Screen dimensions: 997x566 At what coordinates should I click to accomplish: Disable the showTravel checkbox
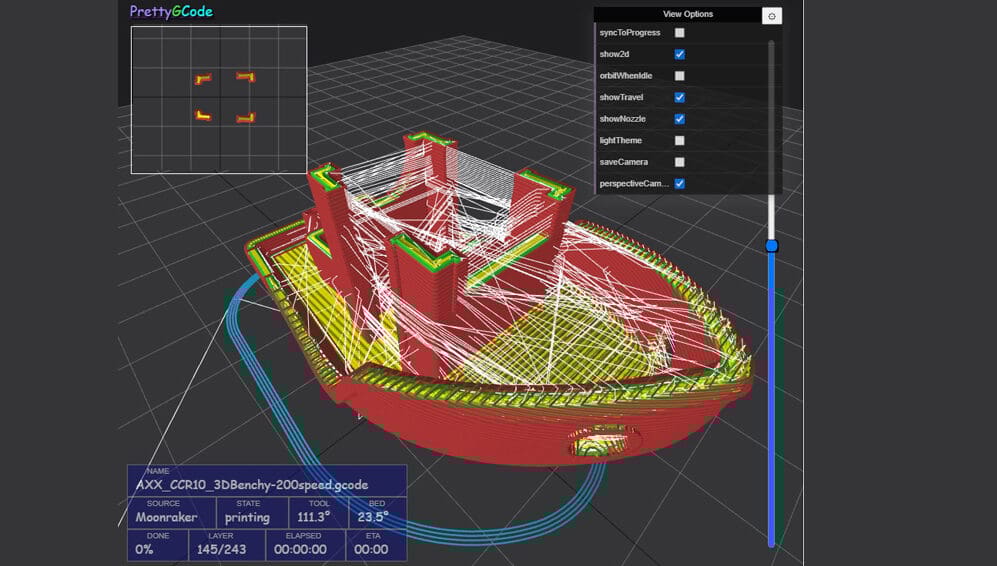[x=680, y=97]
